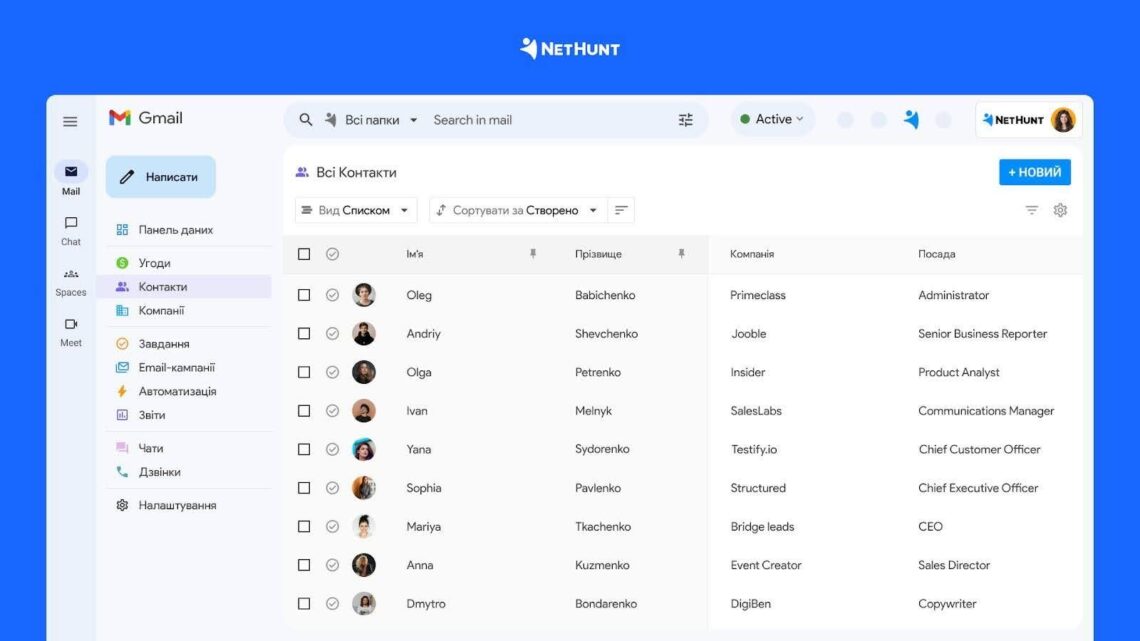The width and height of the screenshot is (1140, 641).
Task: Expand the Active status dropdown
Action: (x=772, y=119)
